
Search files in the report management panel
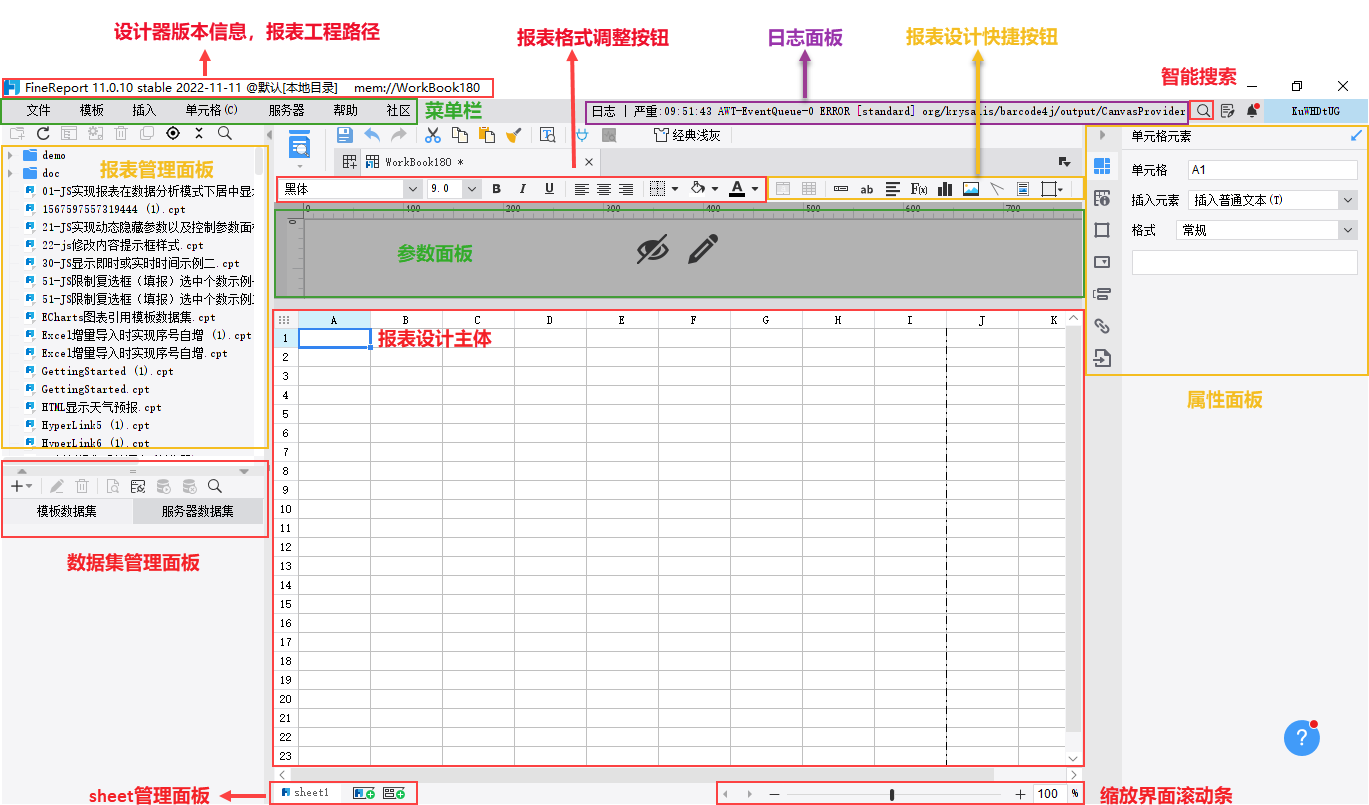point(225,133)
